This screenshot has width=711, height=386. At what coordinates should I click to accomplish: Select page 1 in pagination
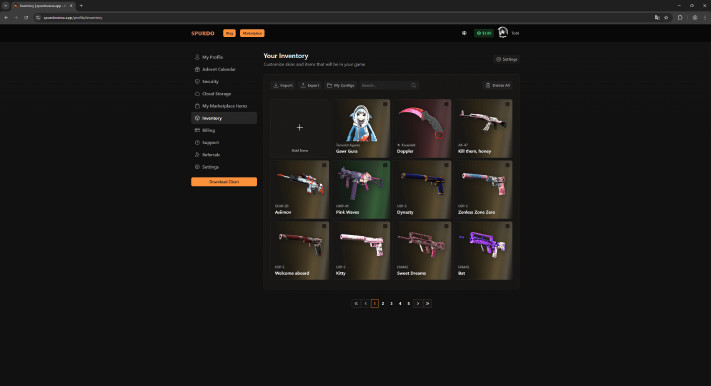(375, 303)
